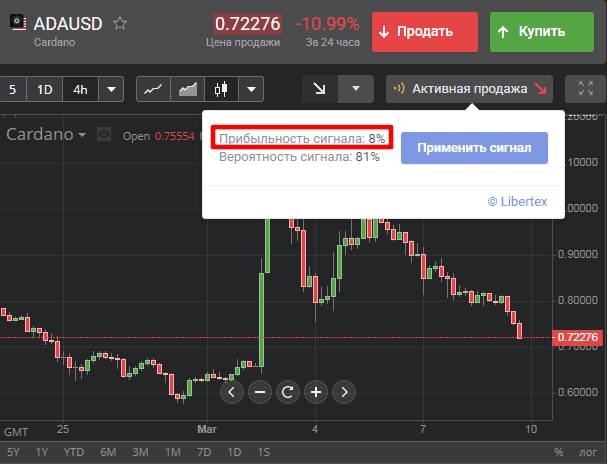Click the 0.72276 sell price value
607x464 pixels.
(x=247, y=24)
